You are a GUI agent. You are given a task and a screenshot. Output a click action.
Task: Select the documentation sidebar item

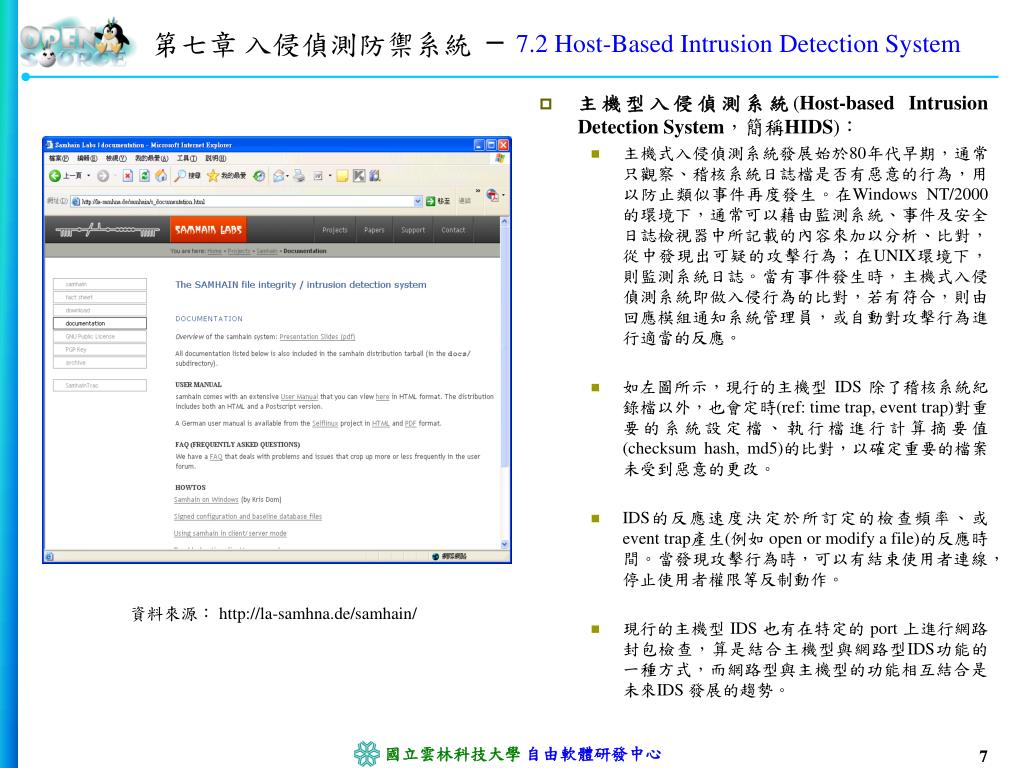click(x=100, y=323)
